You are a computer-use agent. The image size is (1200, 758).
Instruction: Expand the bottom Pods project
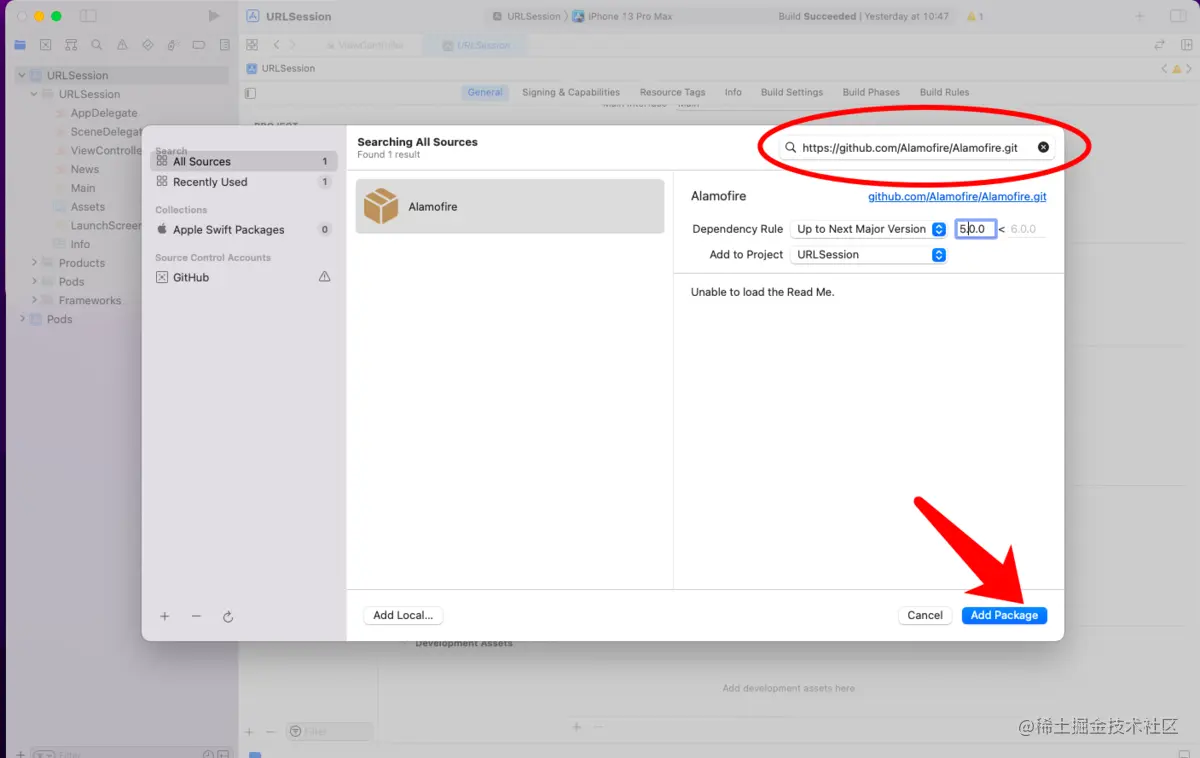[x=22, y=319]
